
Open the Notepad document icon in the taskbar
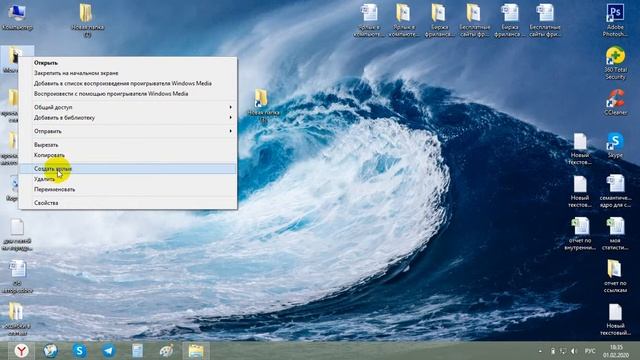tap(138, 351)
